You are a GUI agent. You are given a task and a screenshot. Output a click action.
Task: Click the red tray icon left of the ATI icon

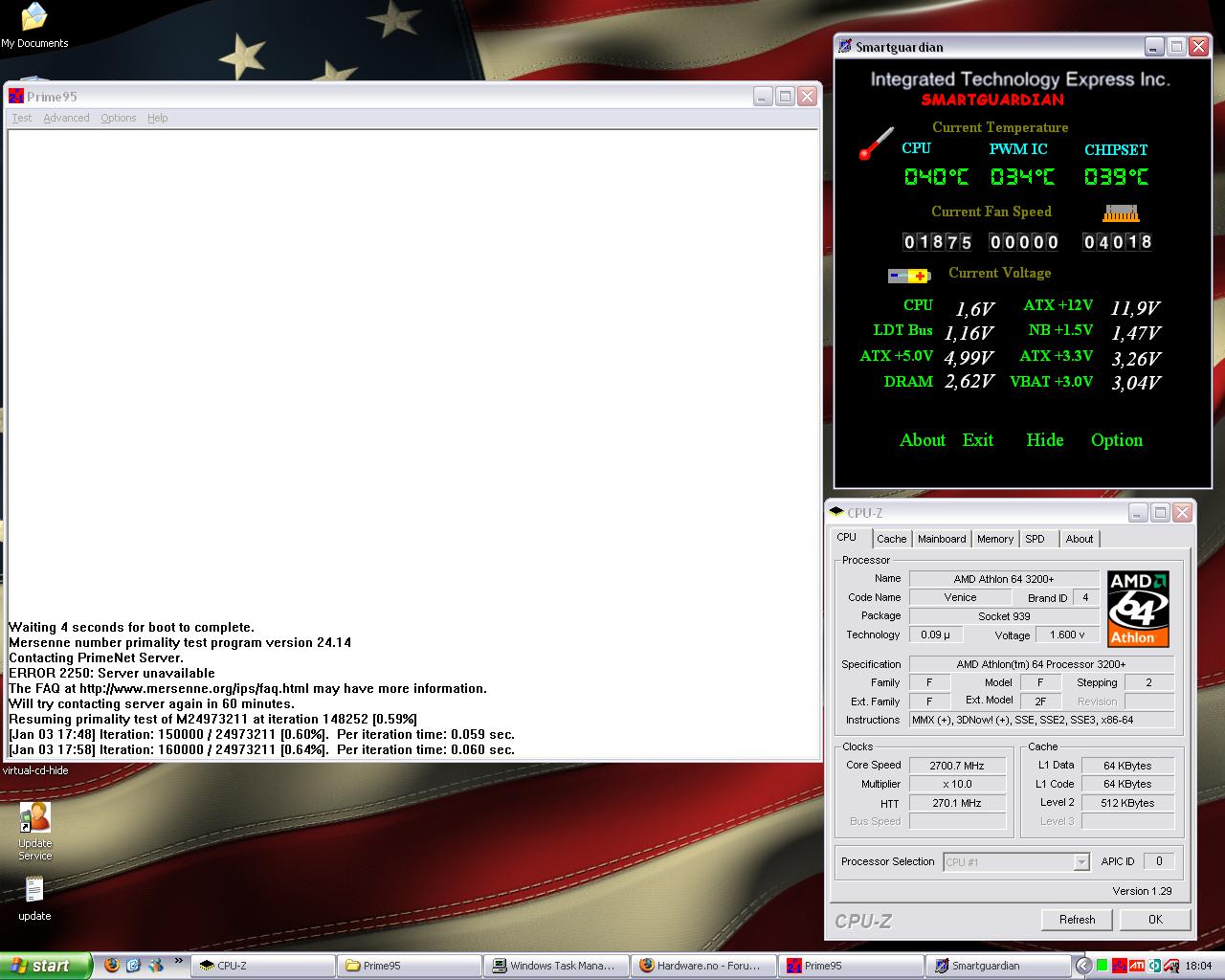pos(1119,966)
